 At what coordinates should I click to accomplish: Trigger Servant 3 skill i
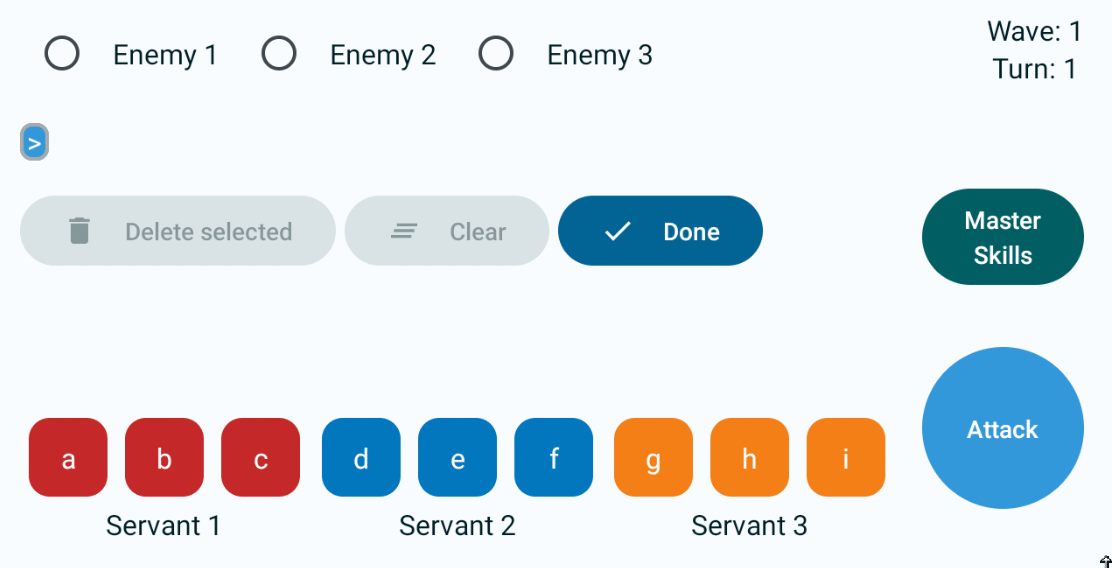coord(846,457)
